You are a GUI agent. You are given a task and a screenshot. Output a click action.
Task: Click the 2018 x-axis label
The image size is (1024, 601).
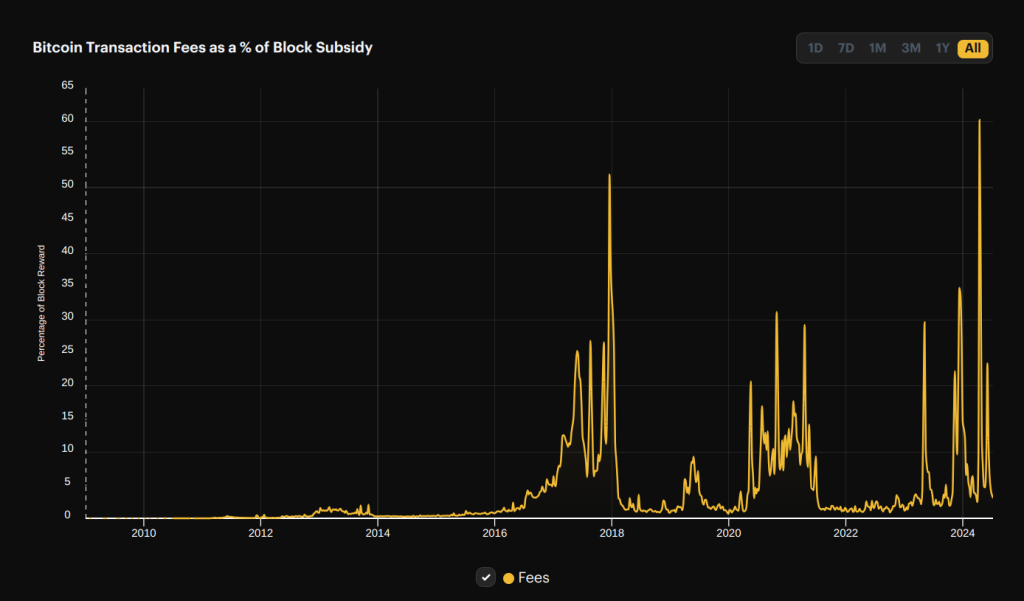click(x=611, y=533)
